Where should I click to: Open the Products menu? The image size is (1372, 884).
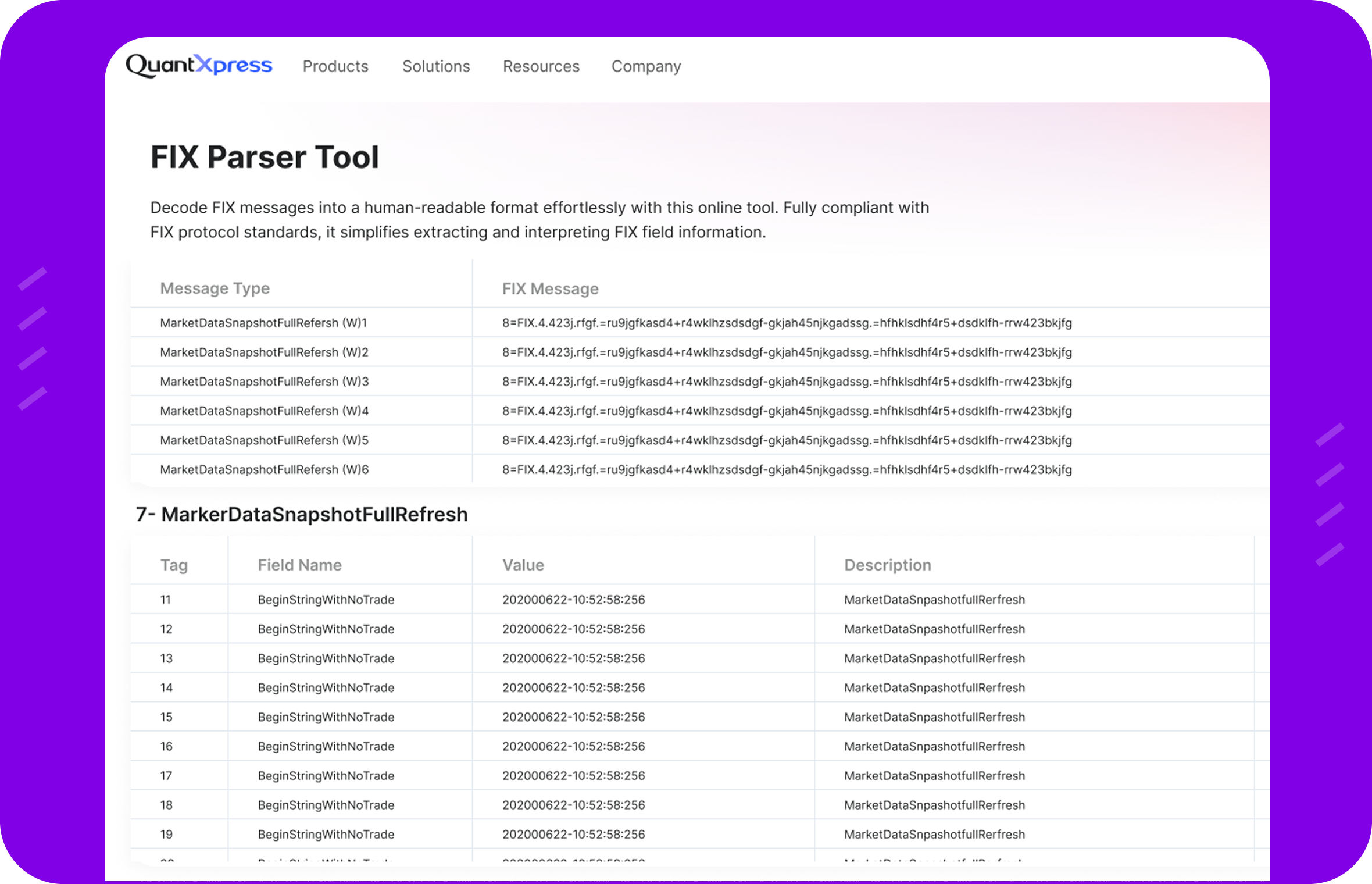[335, 66]
